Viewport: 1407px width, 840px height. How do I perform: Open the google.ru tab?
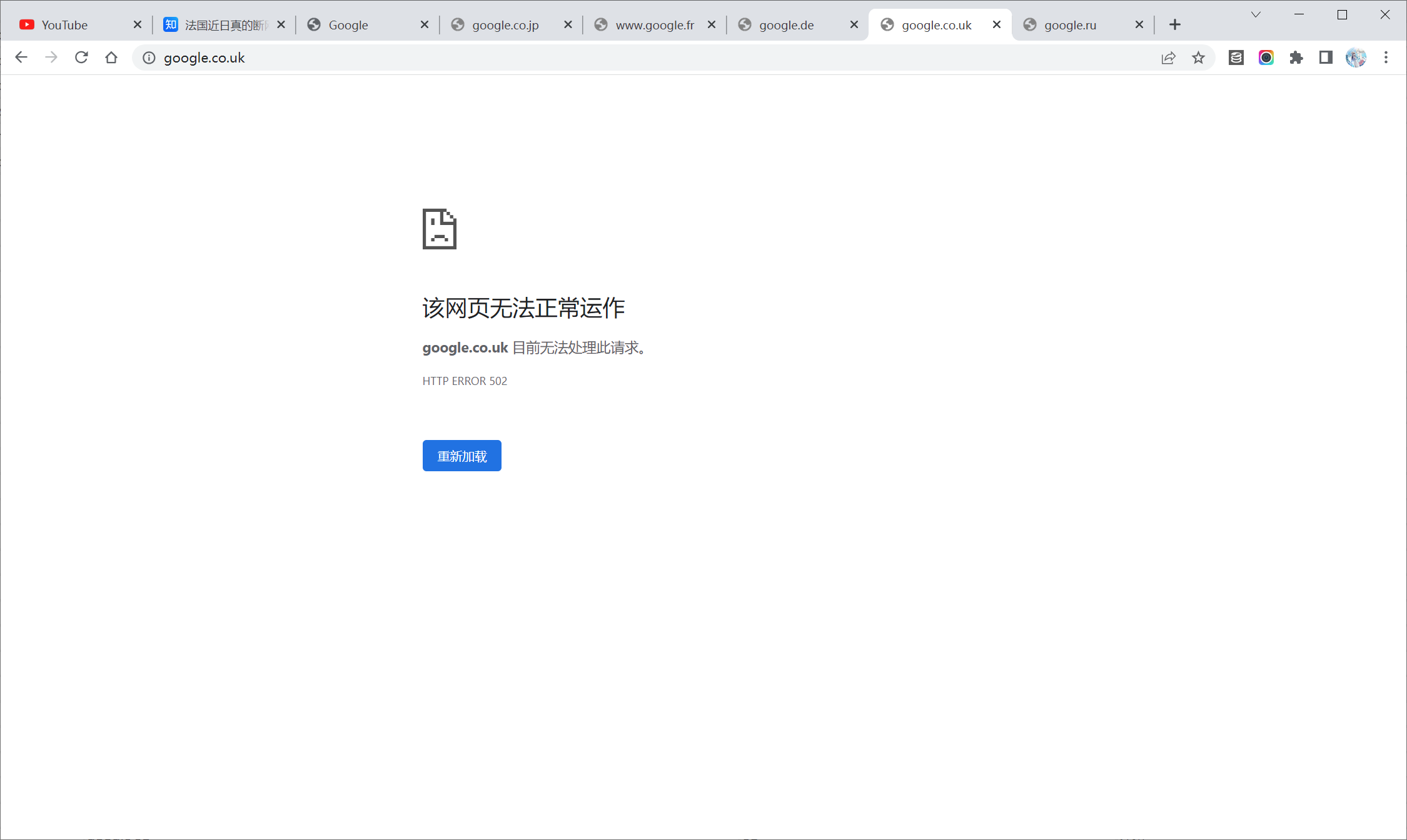pyautogui.click(x=1071, y=25)
